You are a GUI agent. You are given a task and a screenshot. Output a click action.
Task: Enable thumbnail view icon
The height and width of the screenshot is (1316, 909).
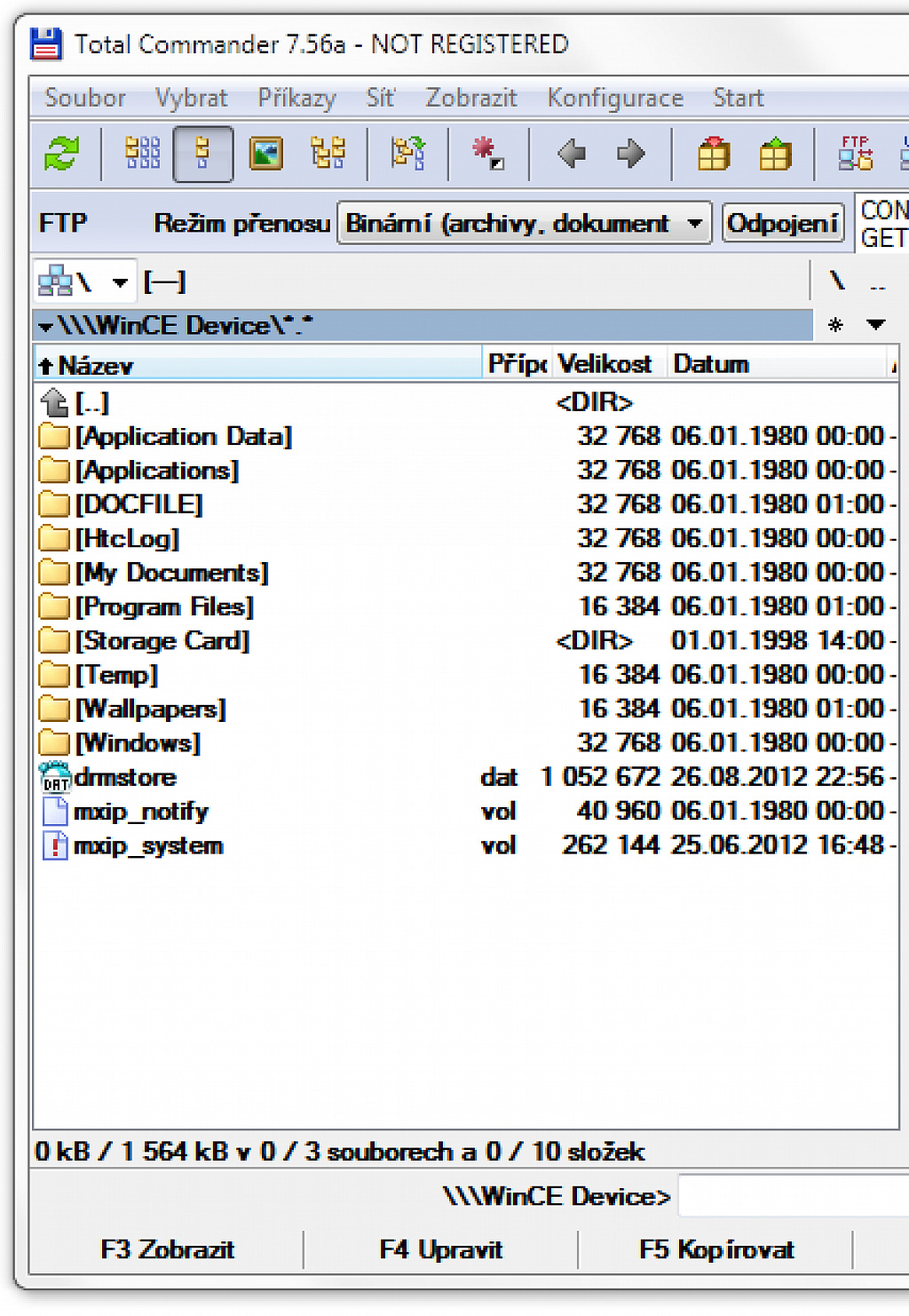(x=265, y=154)
